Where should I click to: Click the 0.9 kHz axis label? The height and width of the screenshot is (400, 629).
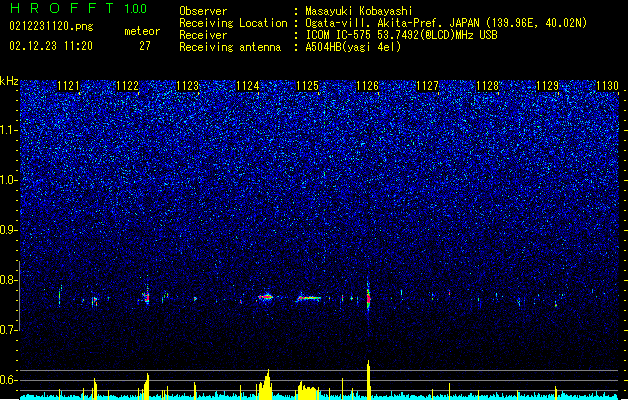click(x=8, y=230)
